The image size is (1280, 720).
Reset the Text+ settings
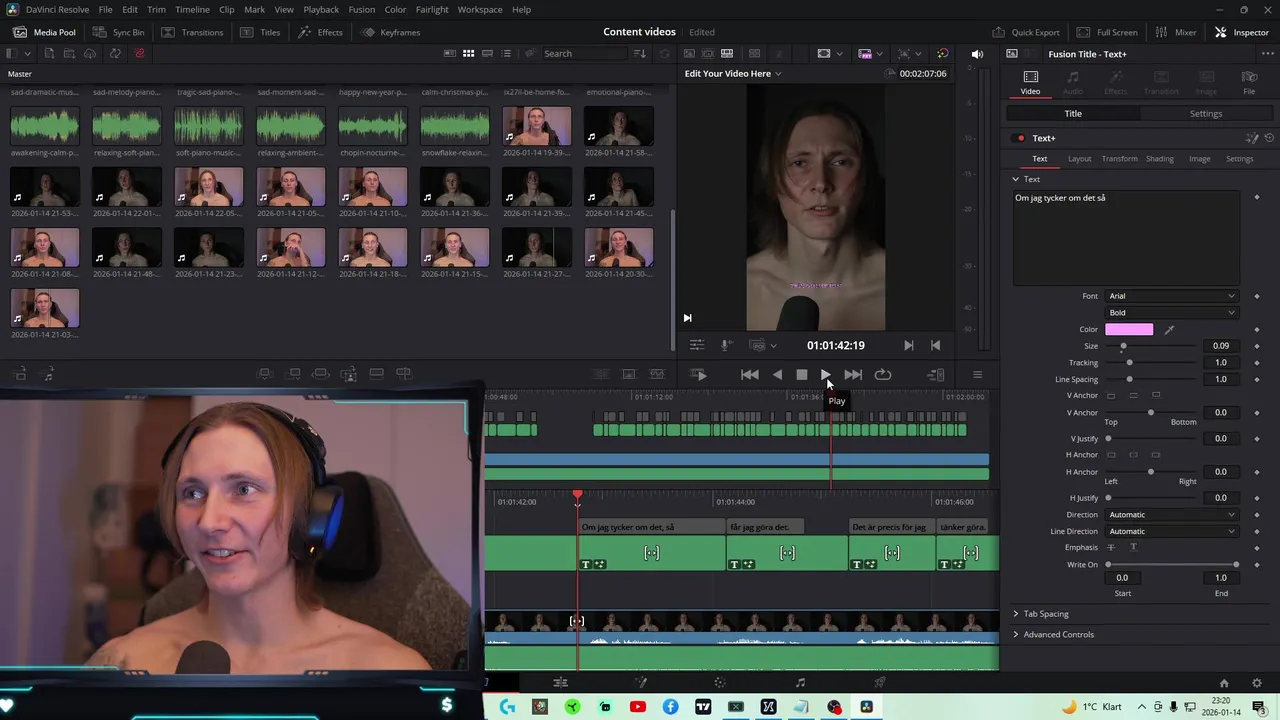1269,138
